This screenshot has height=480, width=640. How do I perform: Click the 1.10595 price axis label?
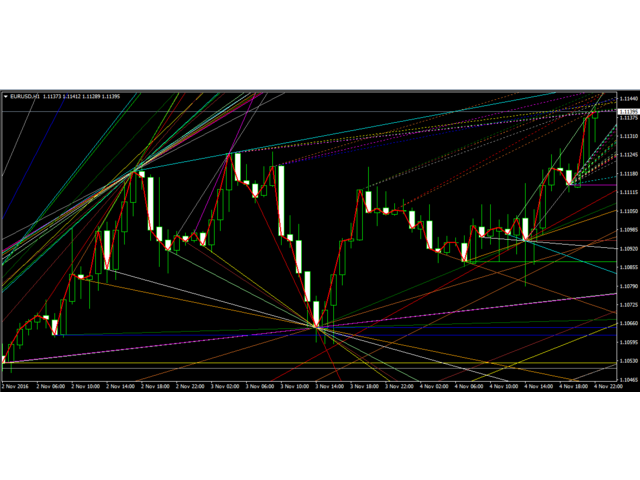coord(629,342)
